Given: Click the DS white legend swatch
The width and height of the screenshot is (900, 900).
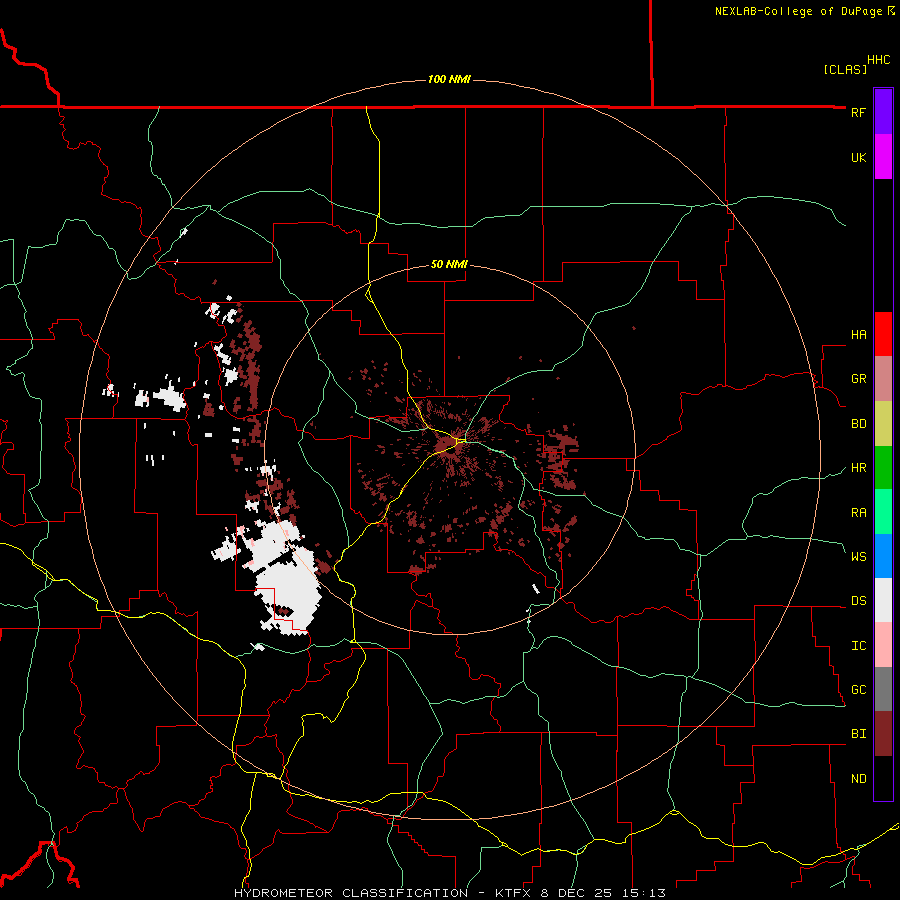Looking at the screenshot, I should click(883, 600).
